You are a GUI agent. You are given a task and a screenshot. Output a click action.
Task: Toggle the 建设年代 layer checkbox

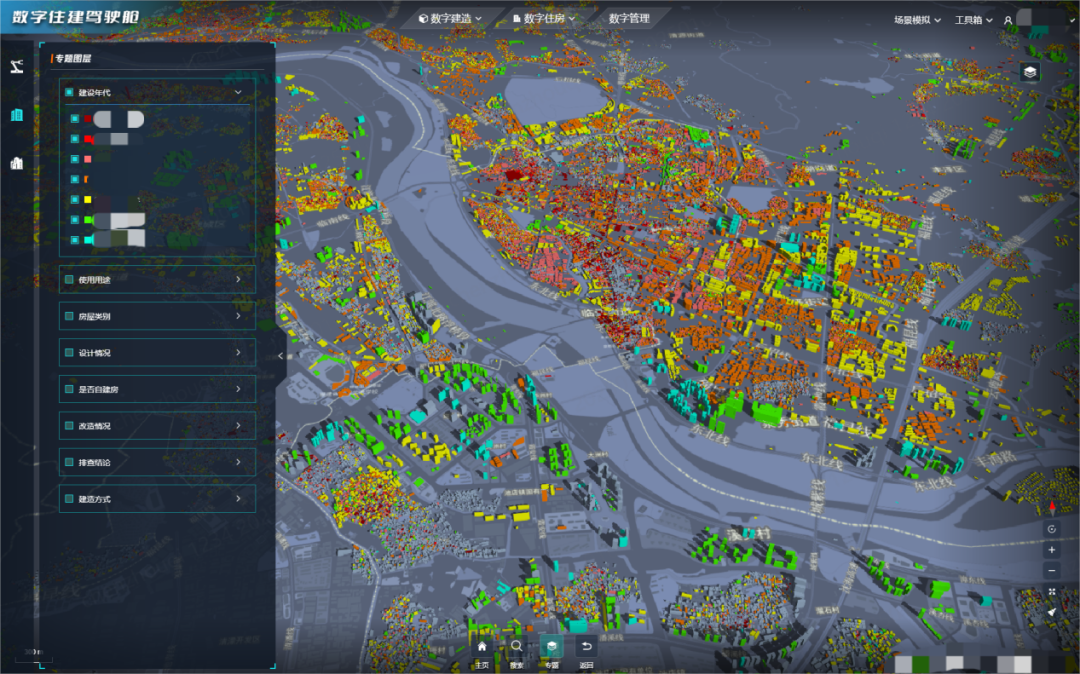(x=69, y=92)
